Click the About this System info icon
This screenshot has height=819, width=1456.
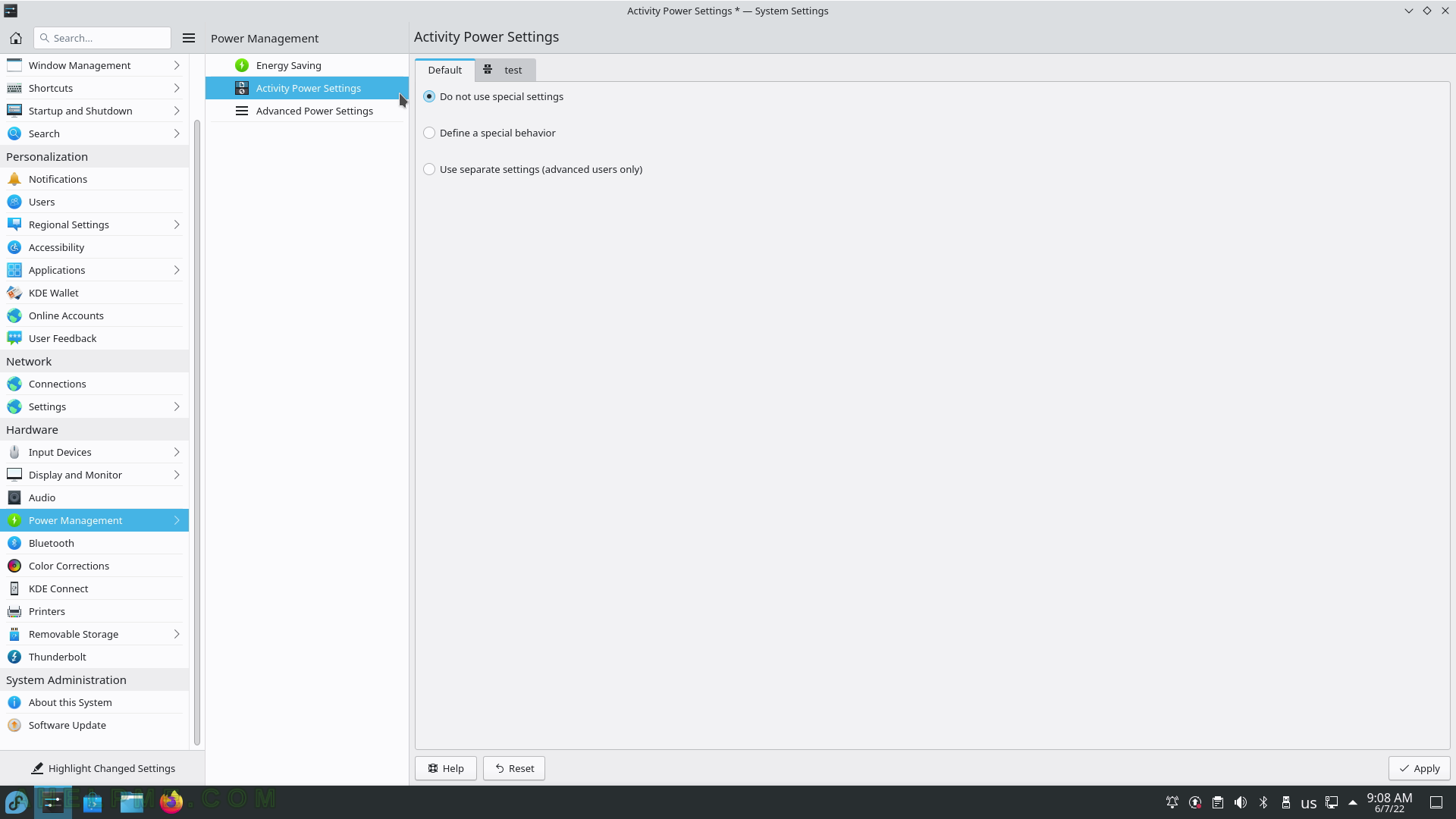[14, 702]
